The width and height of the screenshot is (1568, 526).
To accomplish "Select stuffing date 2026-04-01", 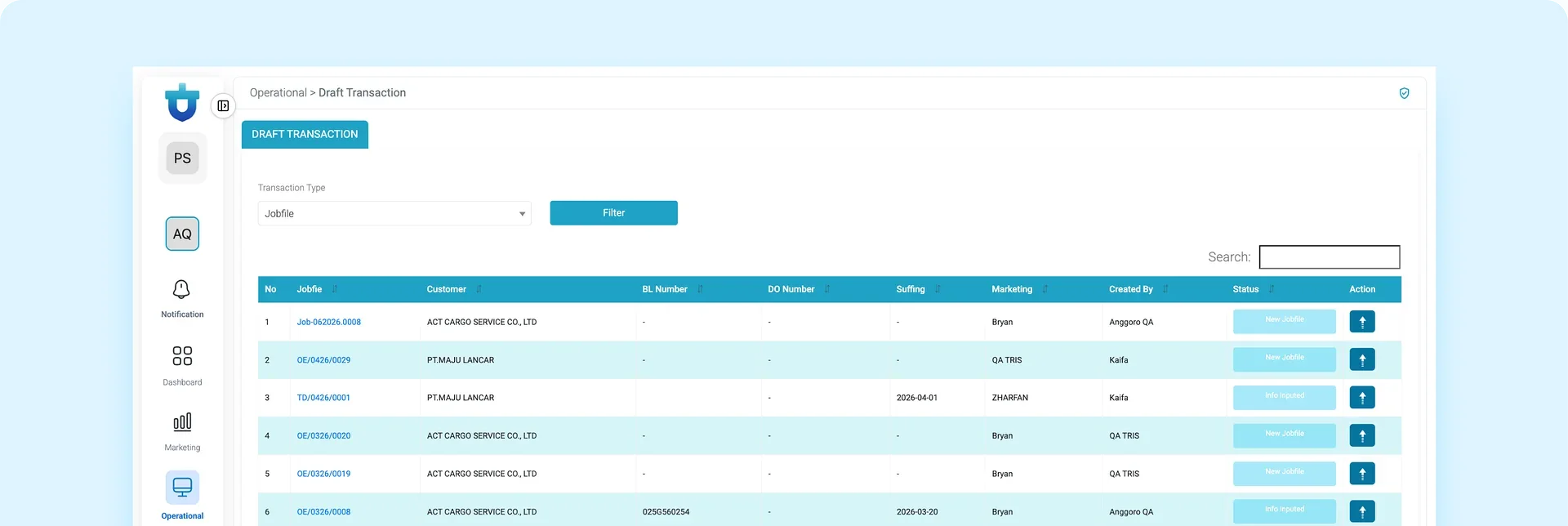I will pos(916,398).
